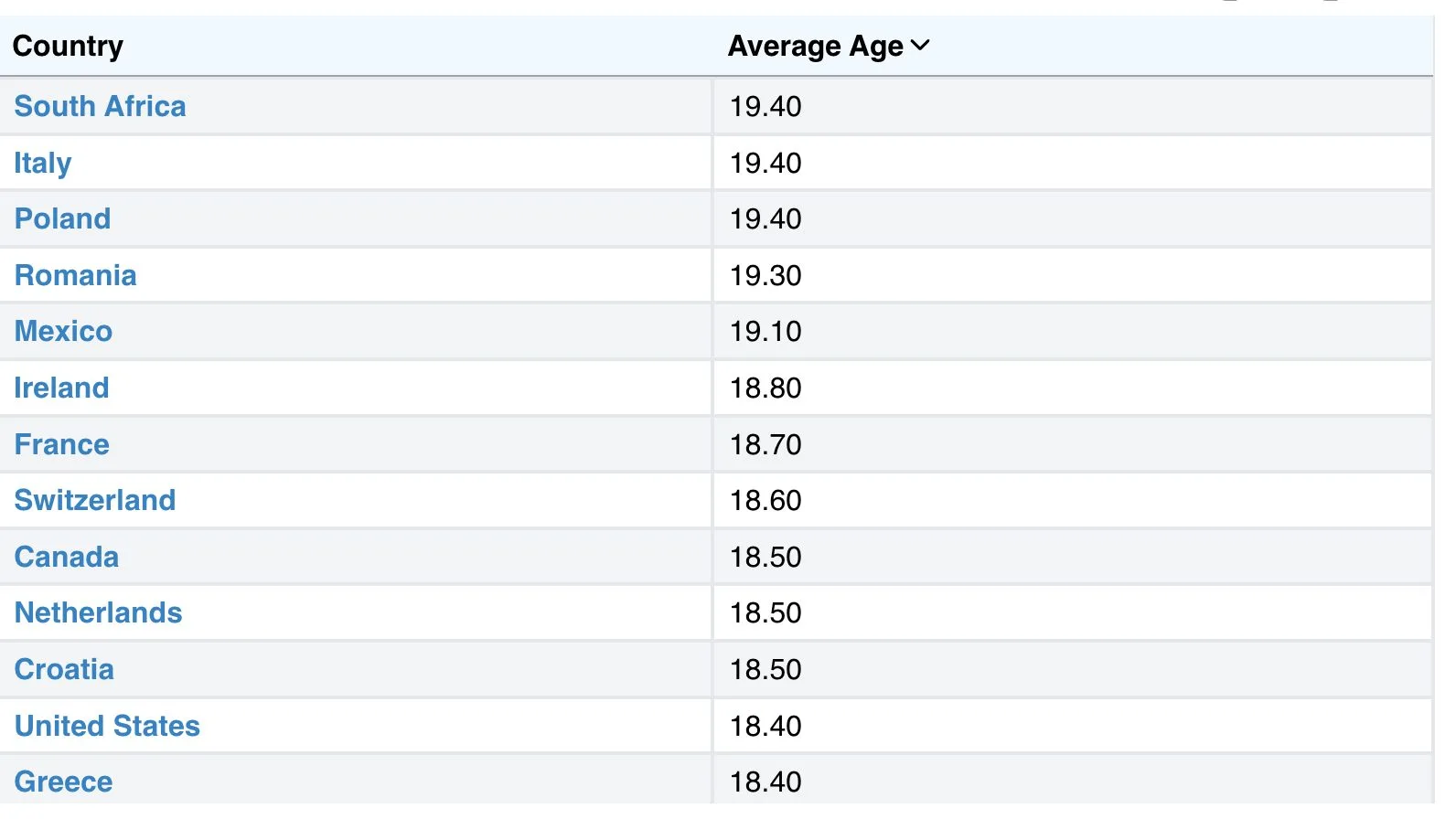Open the South Africa link
Viewport: 1456px width, 819px height.
100,106
